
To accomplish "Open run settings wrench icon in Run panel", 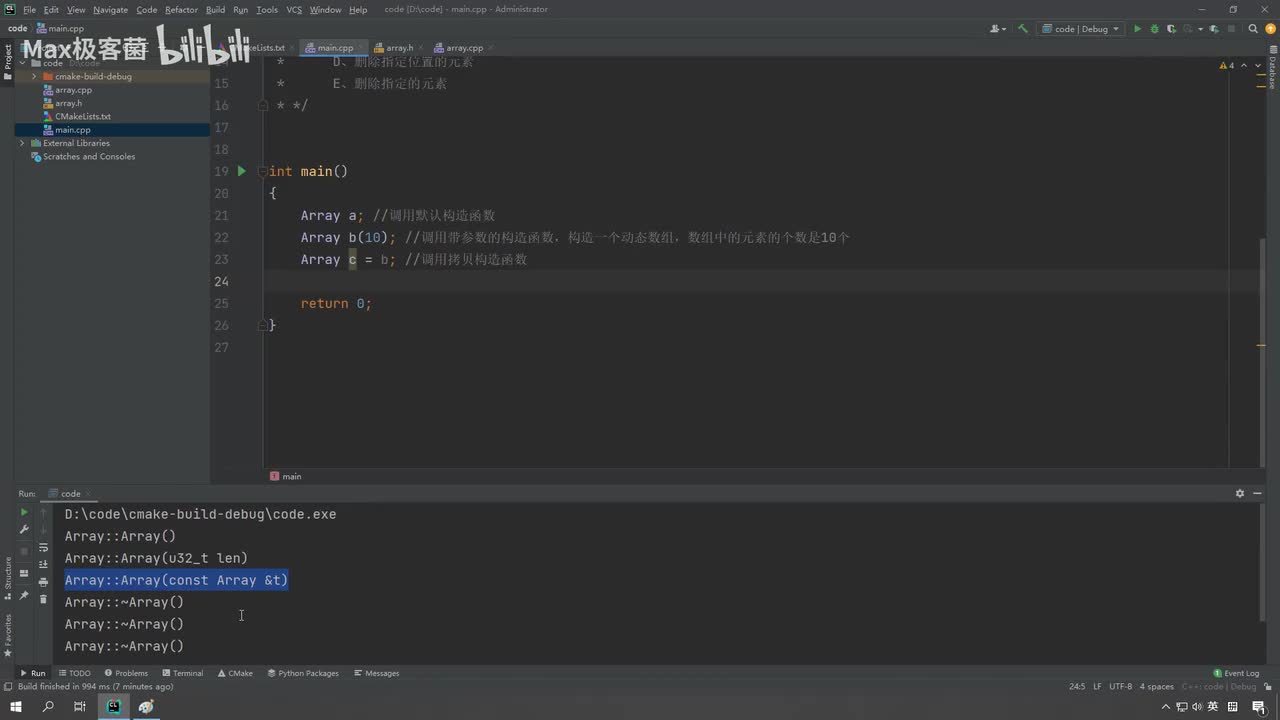I will [24, 529].
